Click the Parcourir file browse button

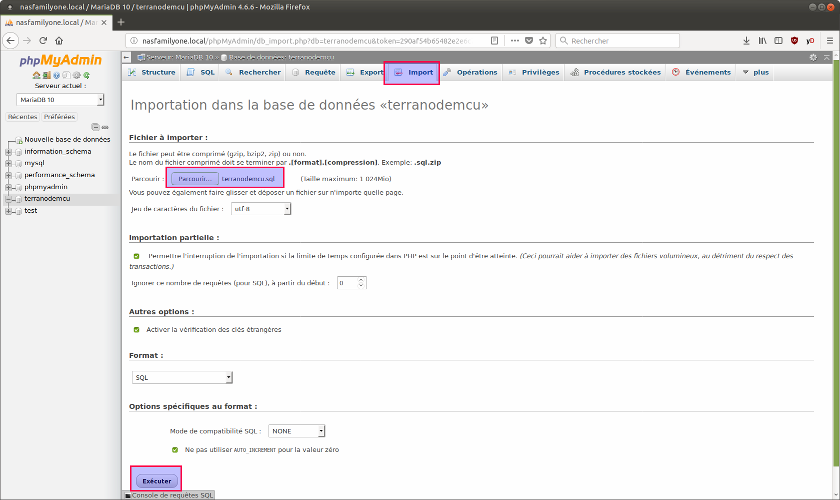[x=197, y=178]
